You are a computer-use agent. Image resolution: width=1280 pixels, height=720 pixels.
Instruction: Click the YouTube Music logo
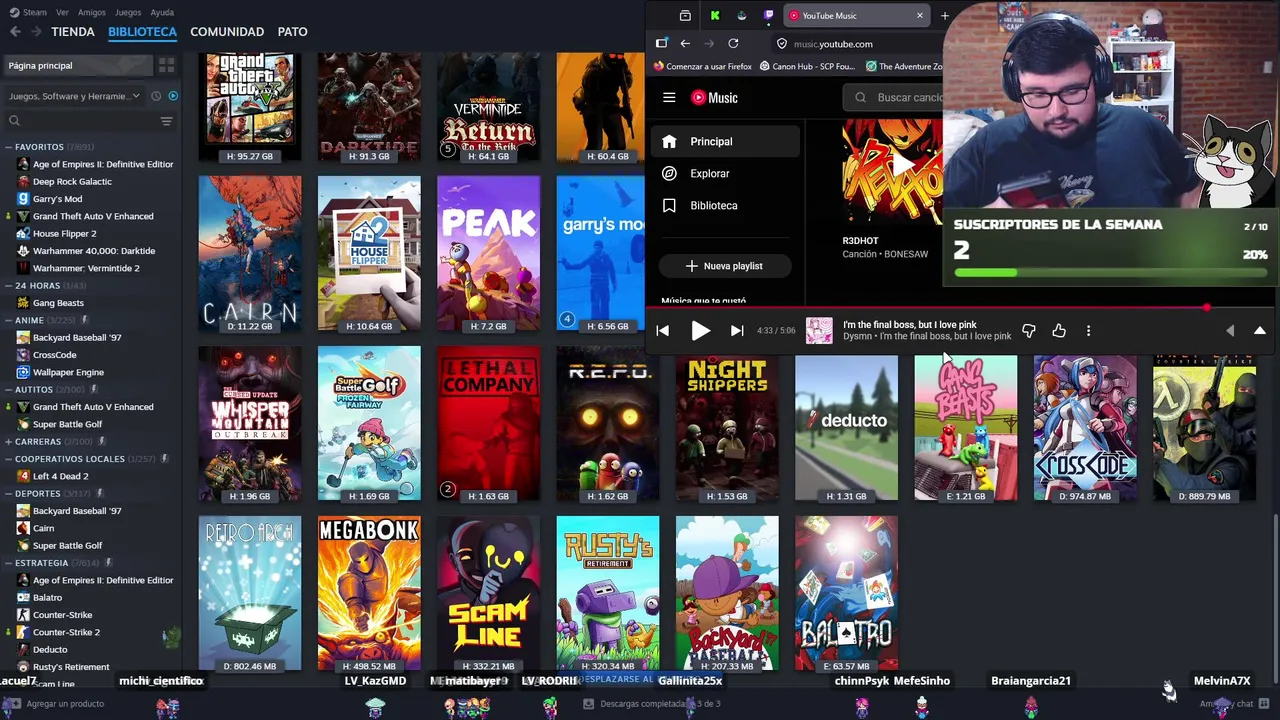pyautogui.click(x=715, y=97)
